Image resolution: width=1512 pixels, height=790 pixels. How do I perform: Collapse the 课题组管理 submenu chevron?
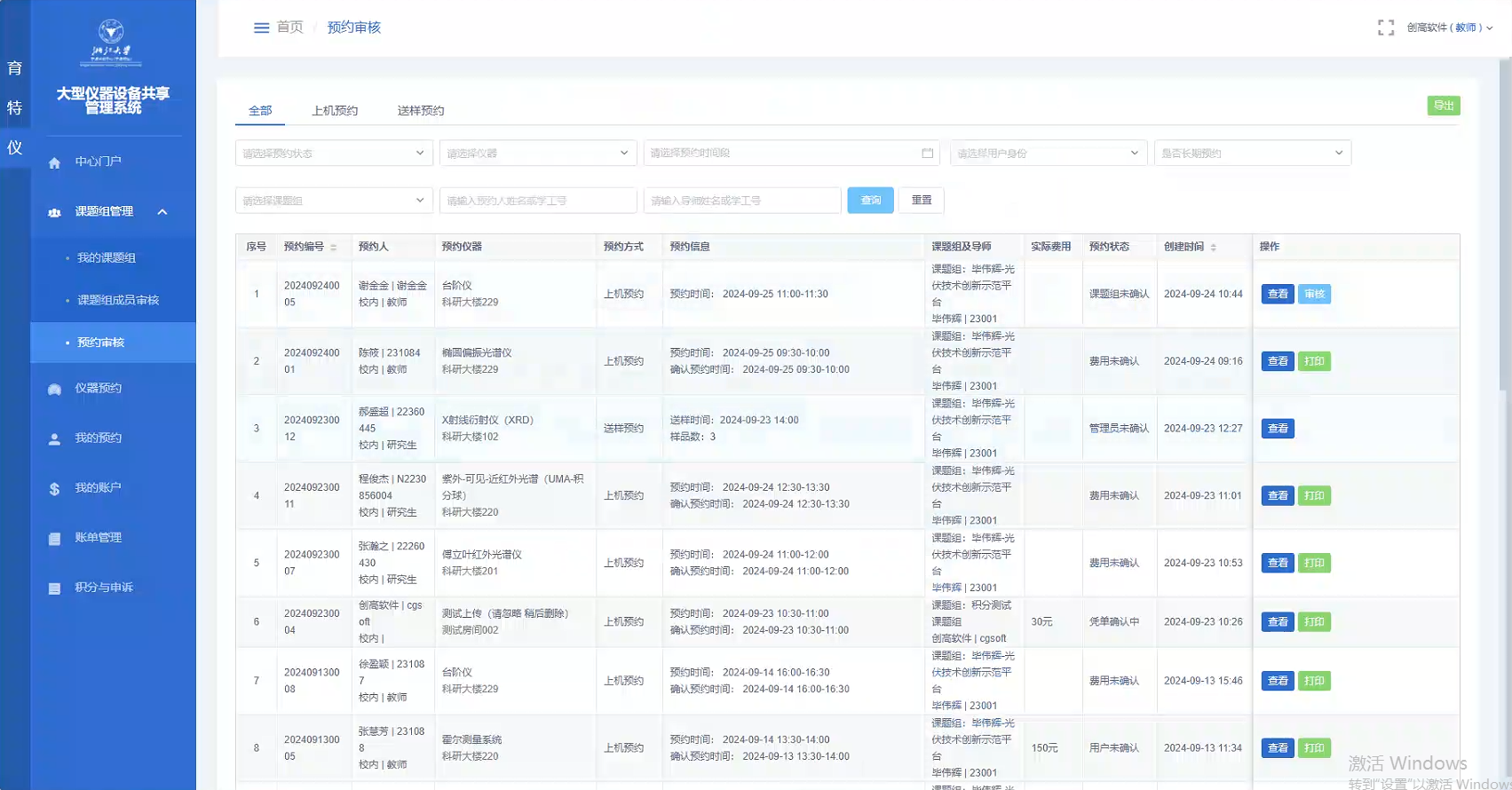(x=162, y=211)
